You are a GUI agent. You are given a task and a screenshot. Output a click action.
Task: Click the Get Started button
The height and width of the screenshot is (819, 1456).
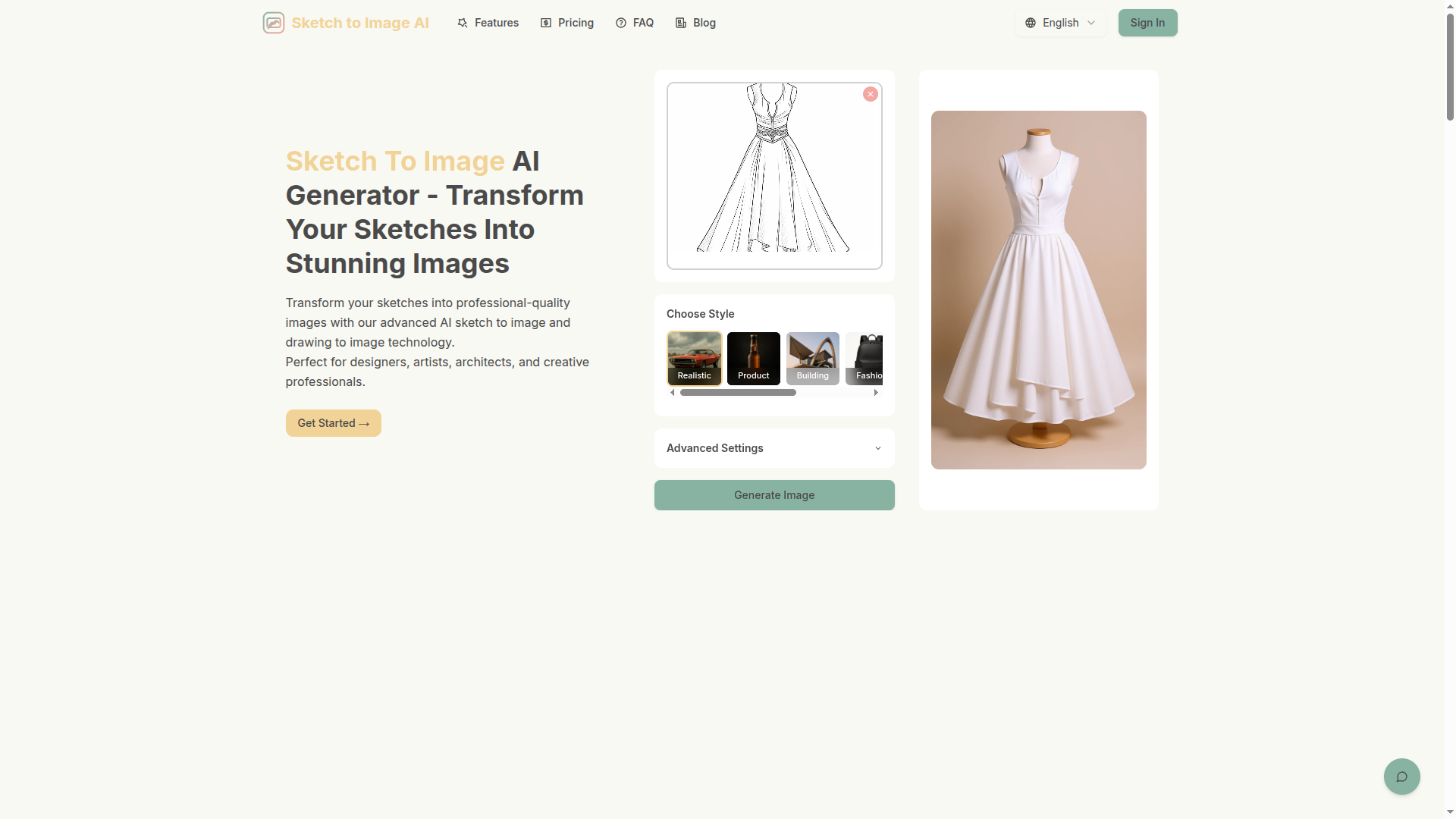tap(333, 423)
